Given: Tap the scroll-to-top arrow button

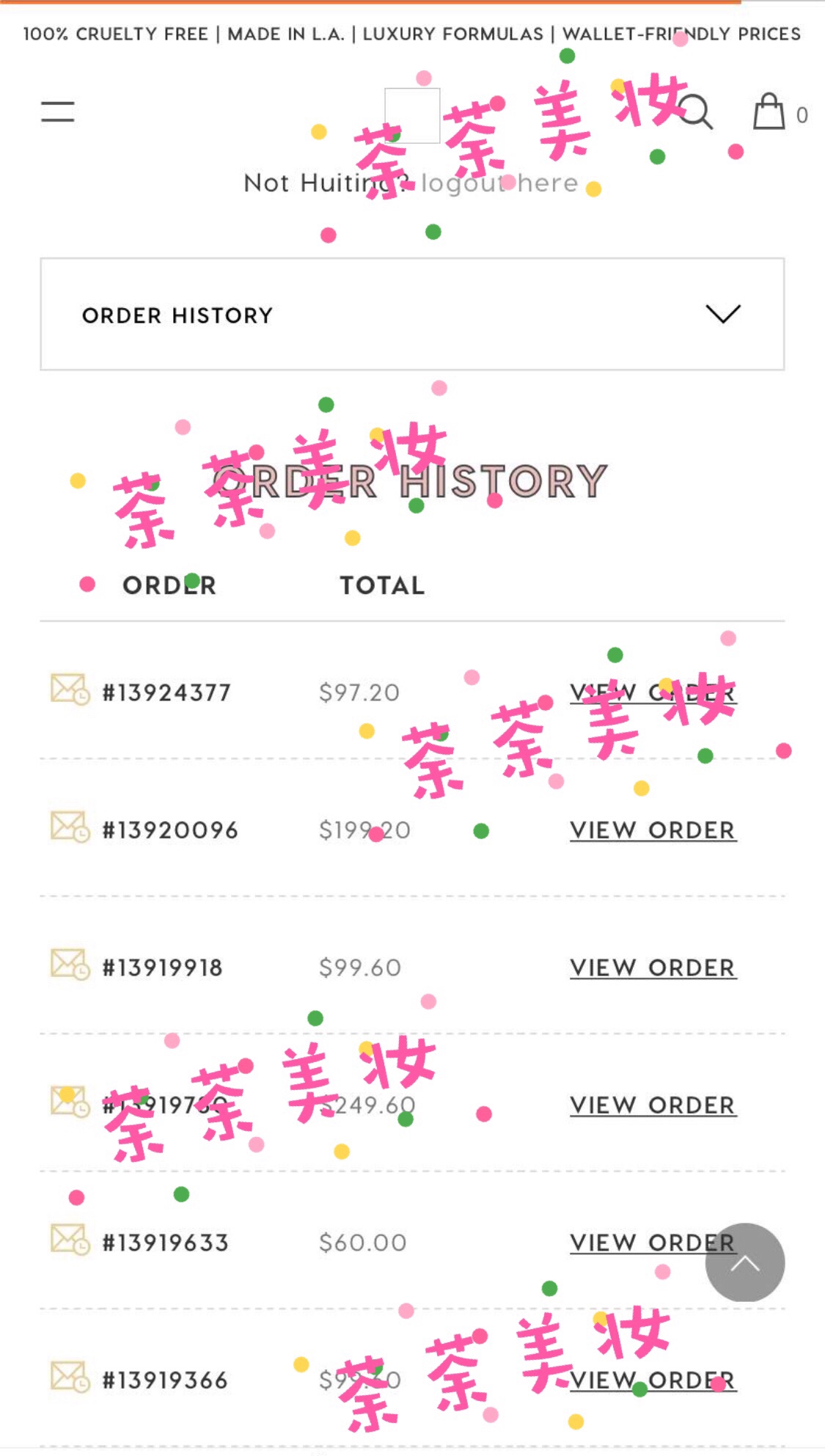Looking at the screenshot, I should pos(744,1262).
